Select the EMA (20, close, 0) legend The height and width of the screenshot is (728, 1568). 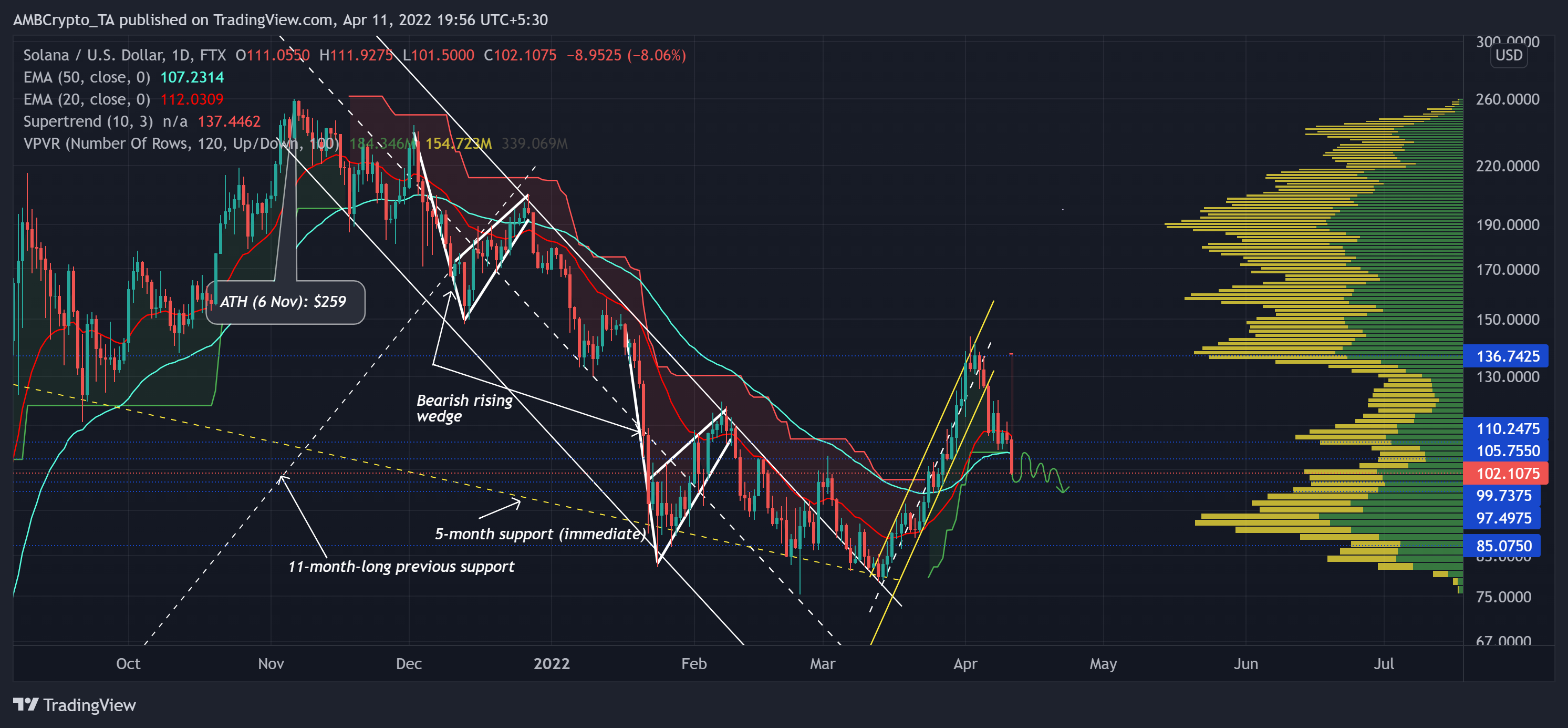[x=87, y=99]
